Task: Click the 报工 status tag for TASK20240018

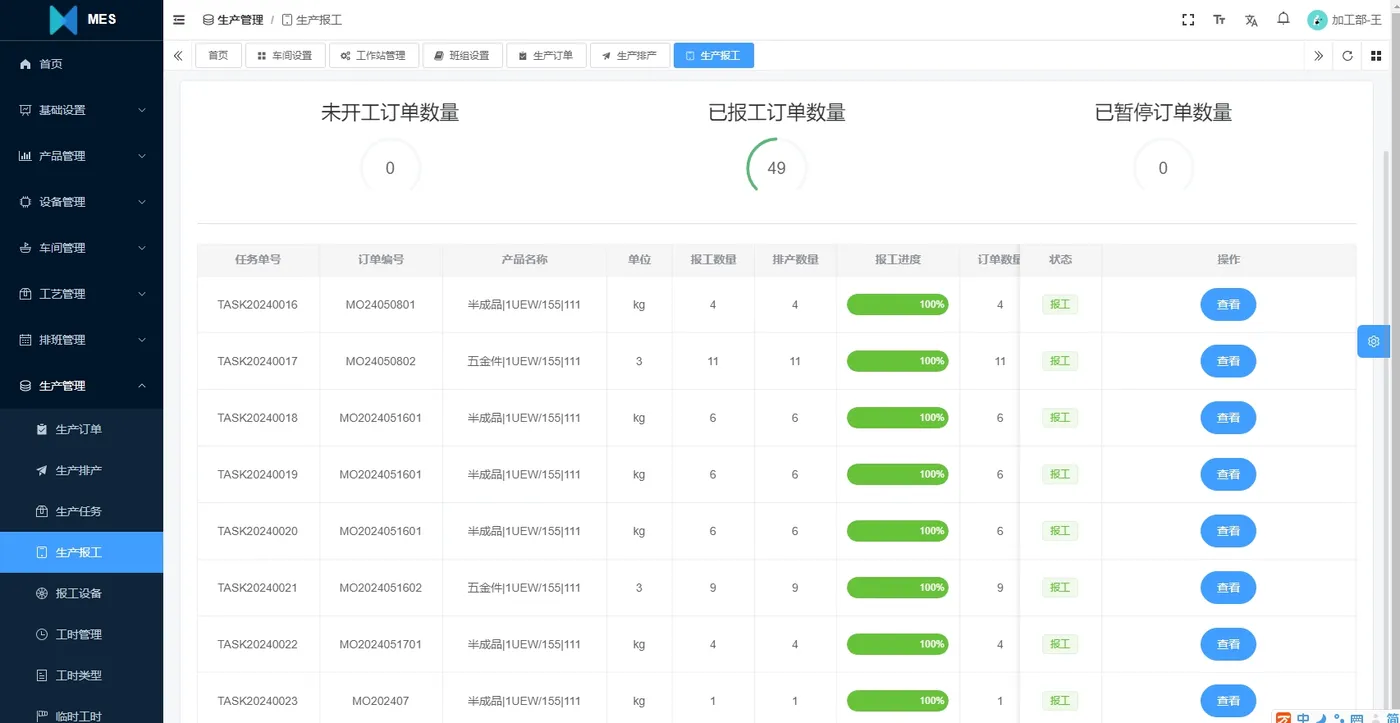Action: coord(1059,417)
